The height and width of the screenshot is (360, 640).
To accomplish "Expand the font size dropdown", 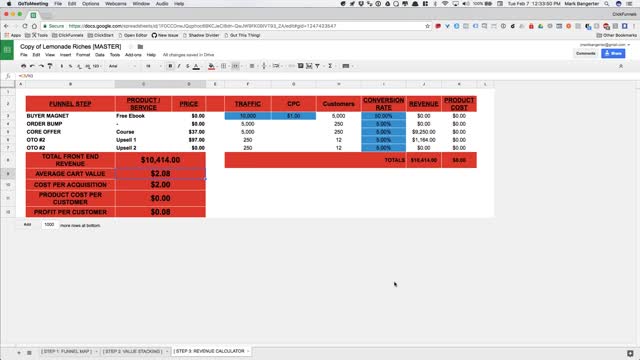I will tap(154, 66).
